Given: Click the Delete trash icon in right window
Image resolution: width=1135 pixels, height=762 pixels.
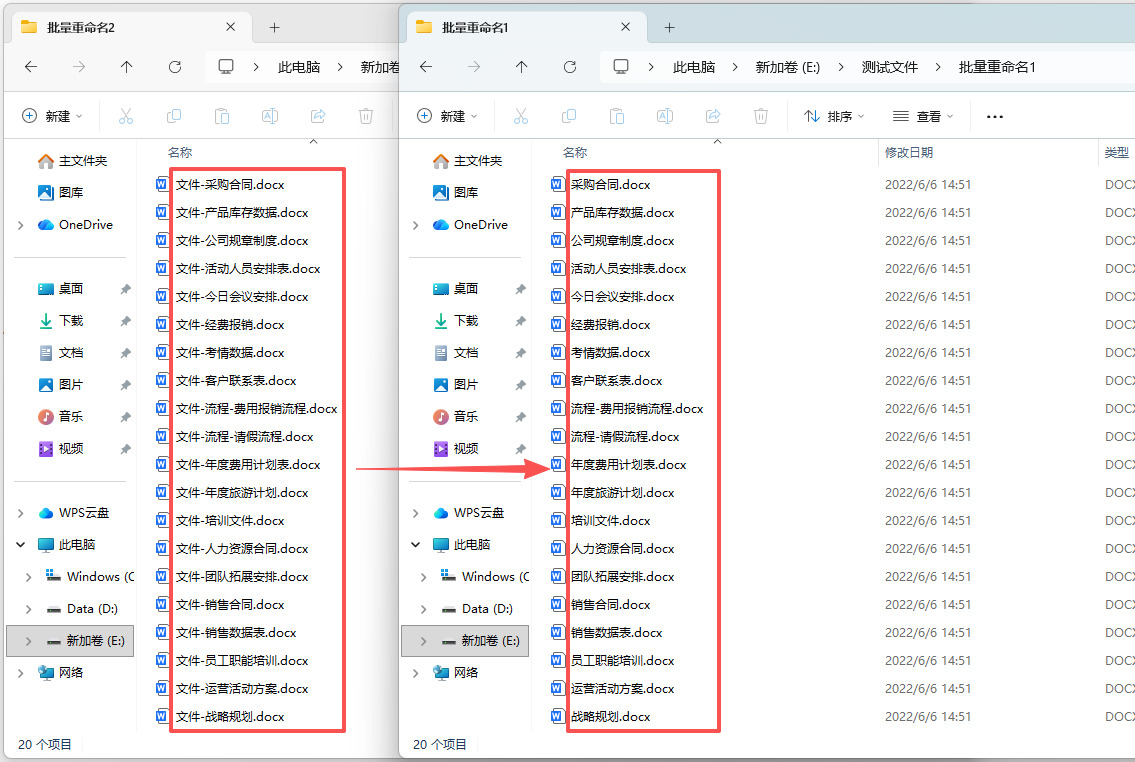Looking at the screenshot, I should [760, 117].
